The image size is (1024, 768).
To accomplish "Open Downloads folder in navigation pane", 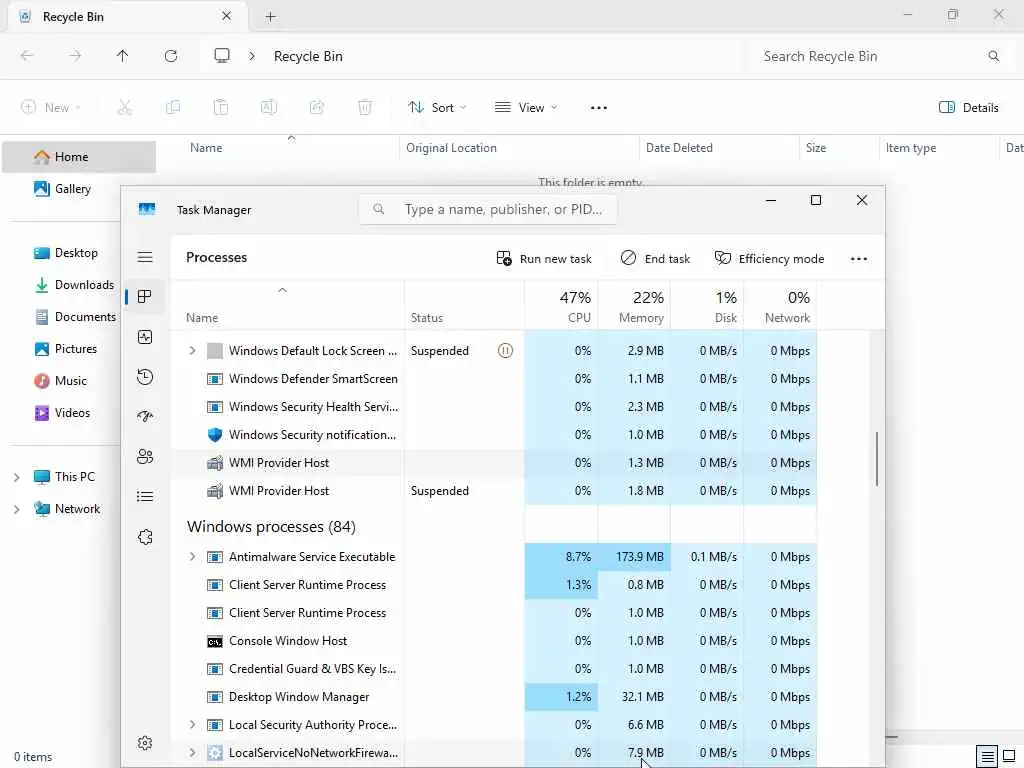I will pyautogui.click(x=74, y=285).
